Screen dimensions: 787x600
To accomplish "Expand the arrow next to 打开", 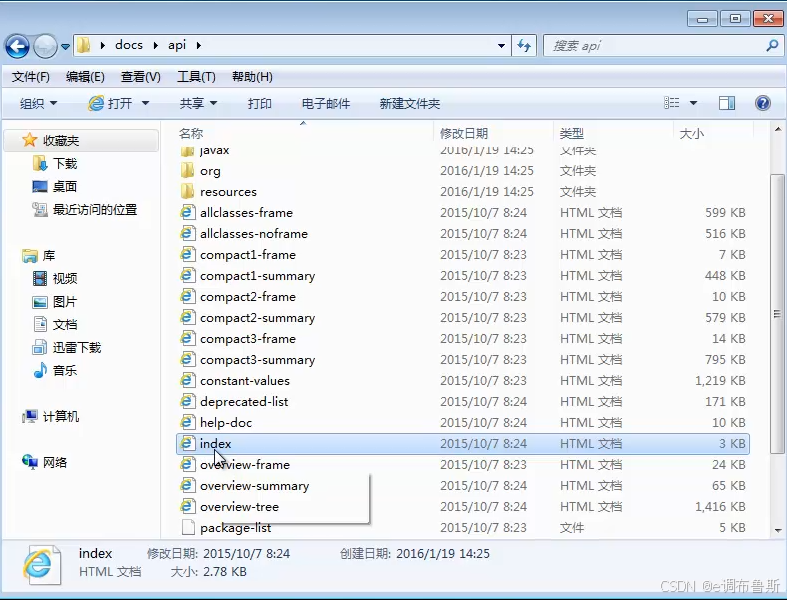I will coord(146,103).
